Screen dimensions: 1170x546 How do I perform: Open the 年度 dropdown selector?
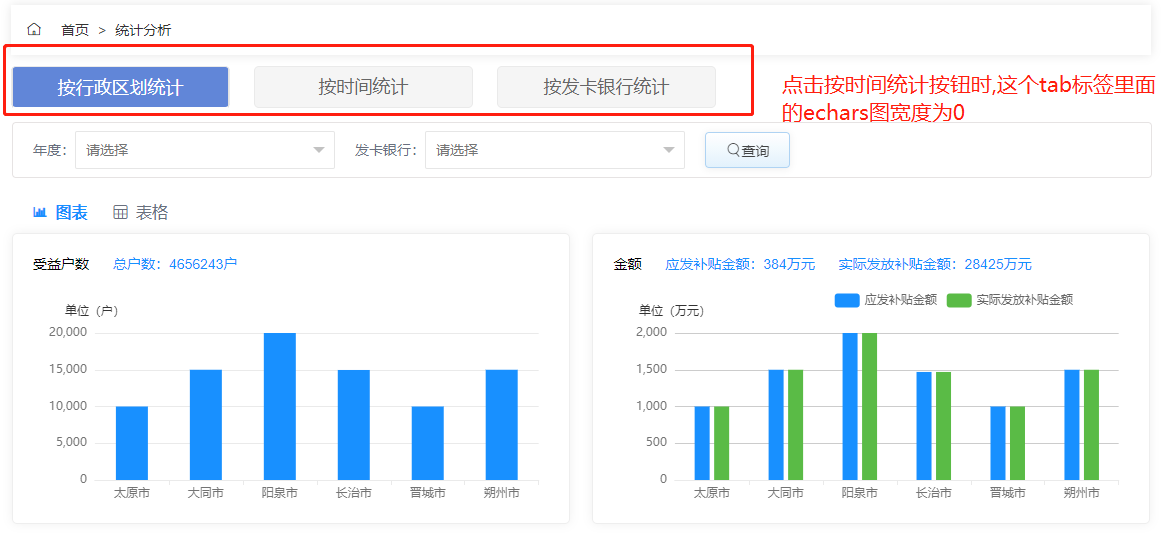coord(204,150)
